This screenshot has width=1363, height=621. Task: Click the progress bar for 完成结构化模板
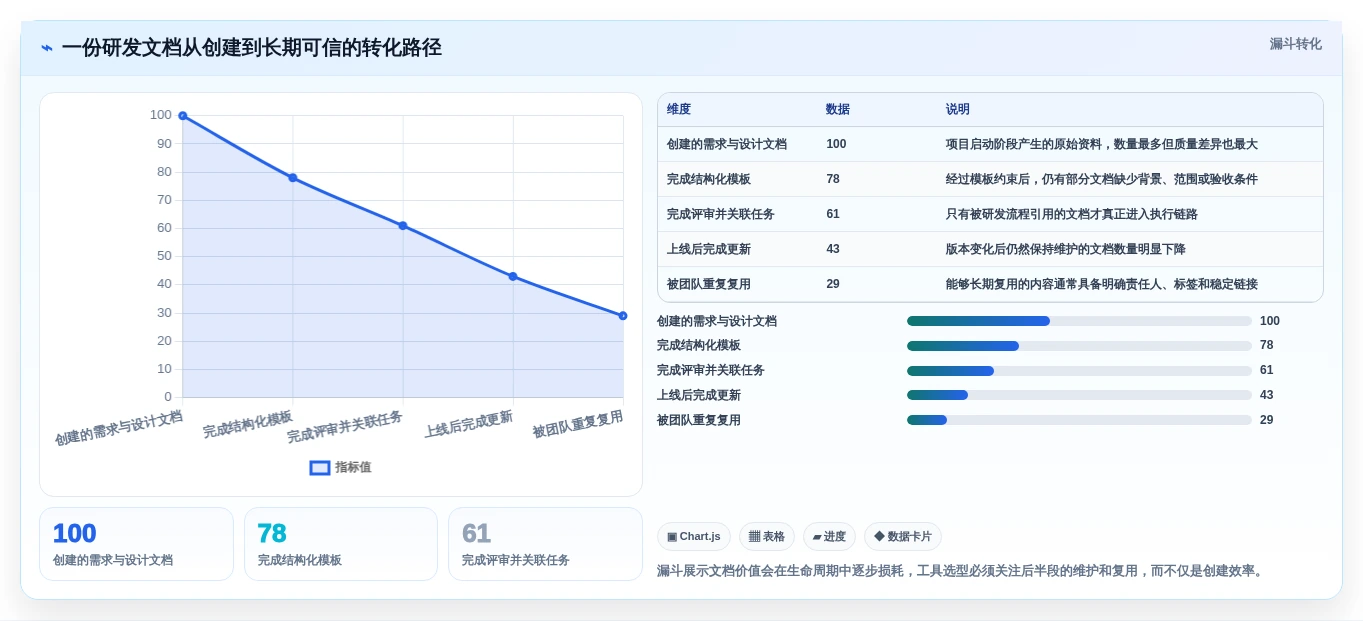coord(1079,346)
